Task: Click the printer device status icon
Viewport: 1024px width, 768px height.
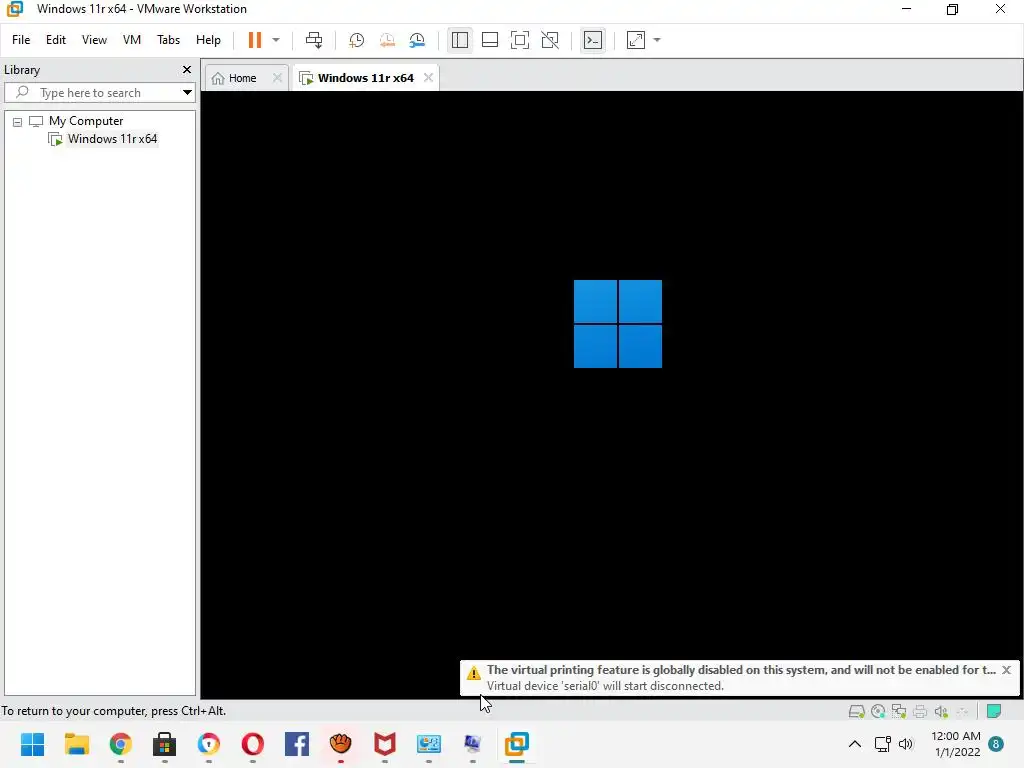Action: pos(920,711)
